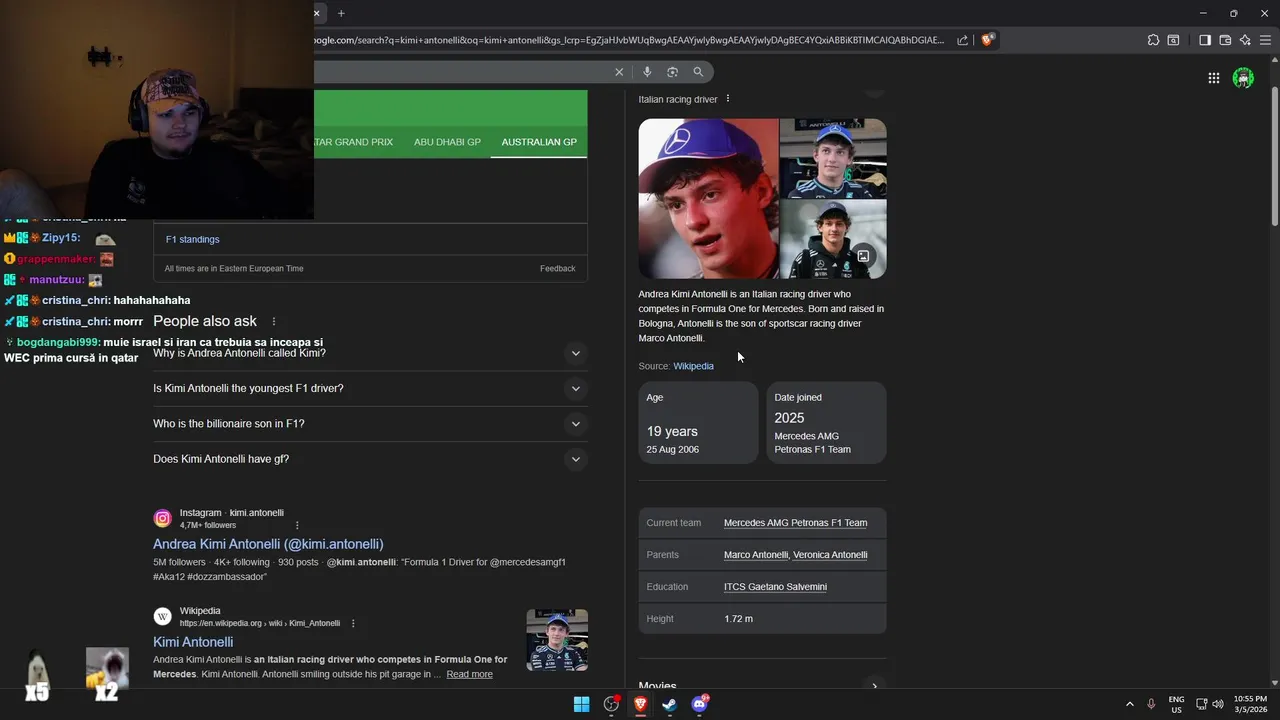Open the Google apps grid
Viewport: 1280px width, 720px height.
coord(1213,78)
